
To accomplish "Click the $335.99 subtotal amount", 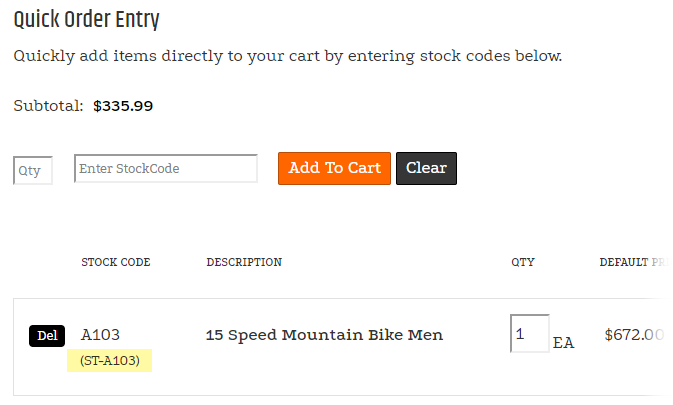I will click(123, 105).
